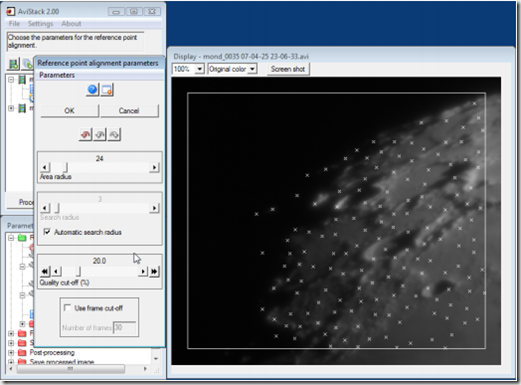Expand the Post-processing tree node
Image resolution: width=521 pixels, height=385 pixels.
11,352
